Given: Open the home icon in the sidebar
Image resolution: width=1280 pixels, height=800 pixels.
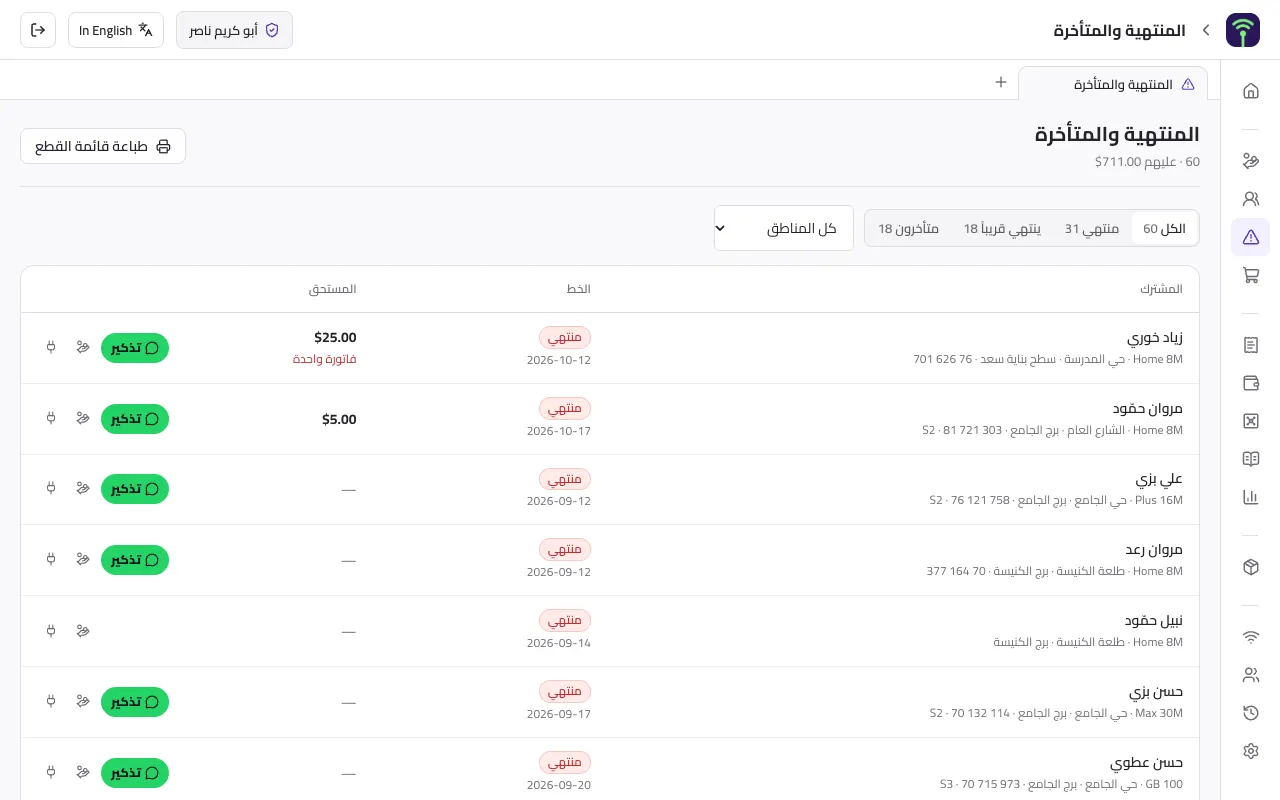Looking at the screenshot, I should click(1250, 91).
